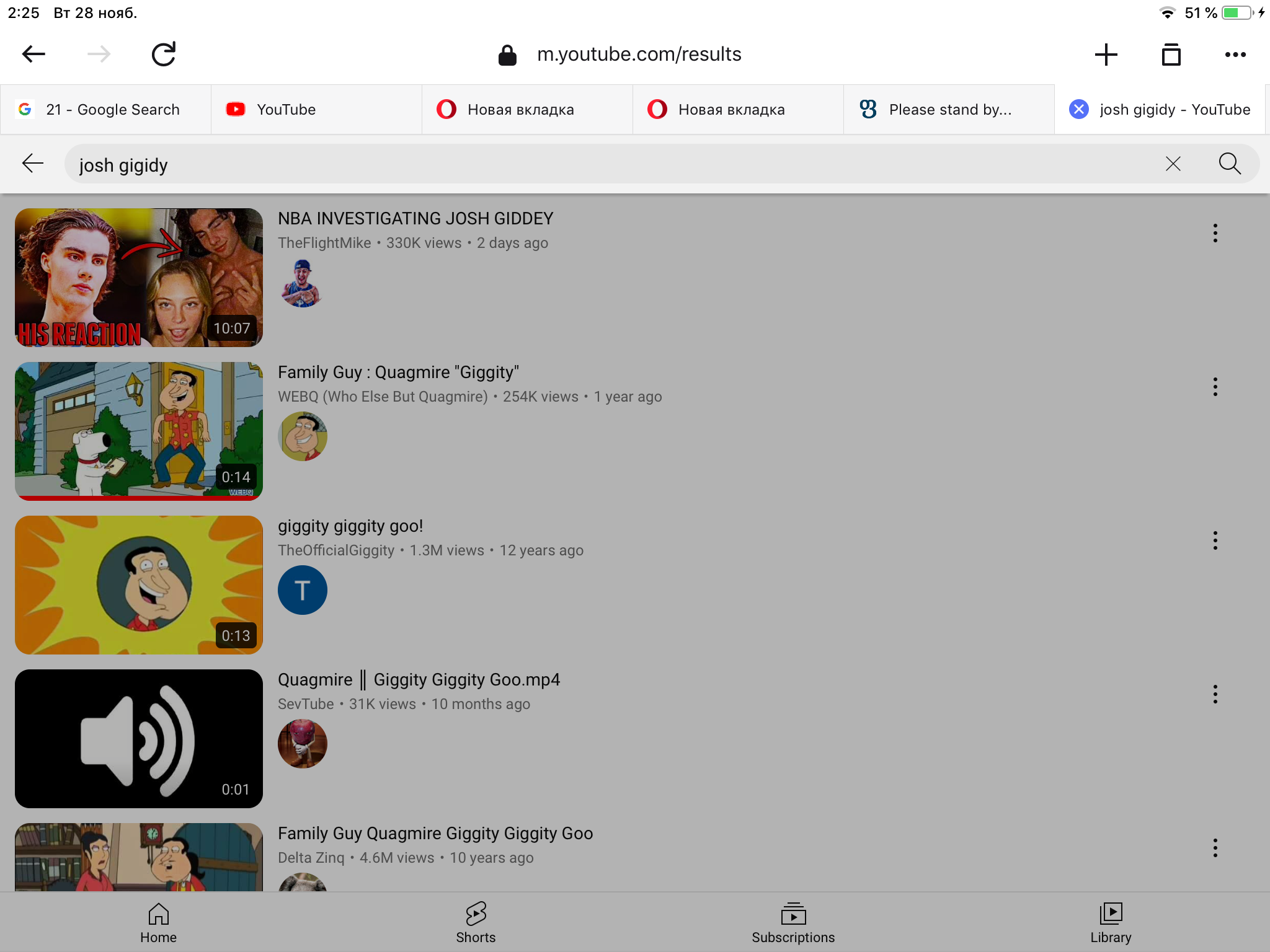
Task: Expand options for NBA Investigating Josh Giddey video
Action: click(x=1215, y=233)
